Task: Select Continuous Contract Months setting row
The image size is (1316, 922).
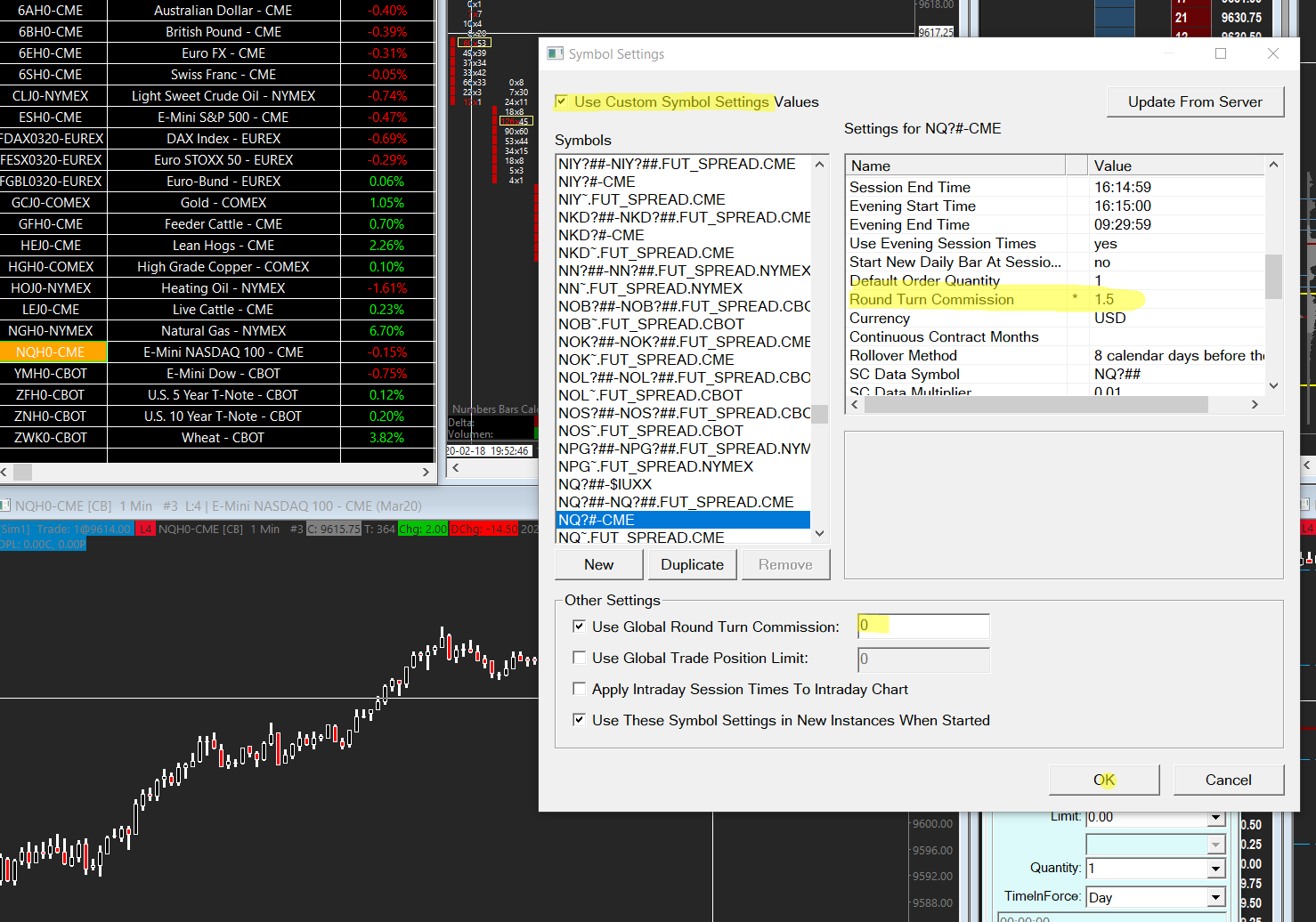Action: click(x=1055, y=336)
